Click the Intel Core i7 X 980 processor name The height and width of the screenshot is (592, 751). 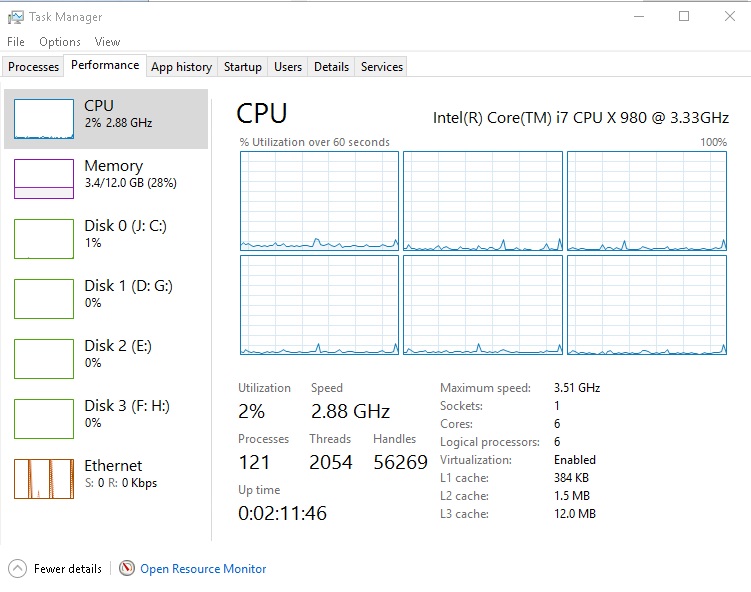pyautogui.click(x=580, y=118)
